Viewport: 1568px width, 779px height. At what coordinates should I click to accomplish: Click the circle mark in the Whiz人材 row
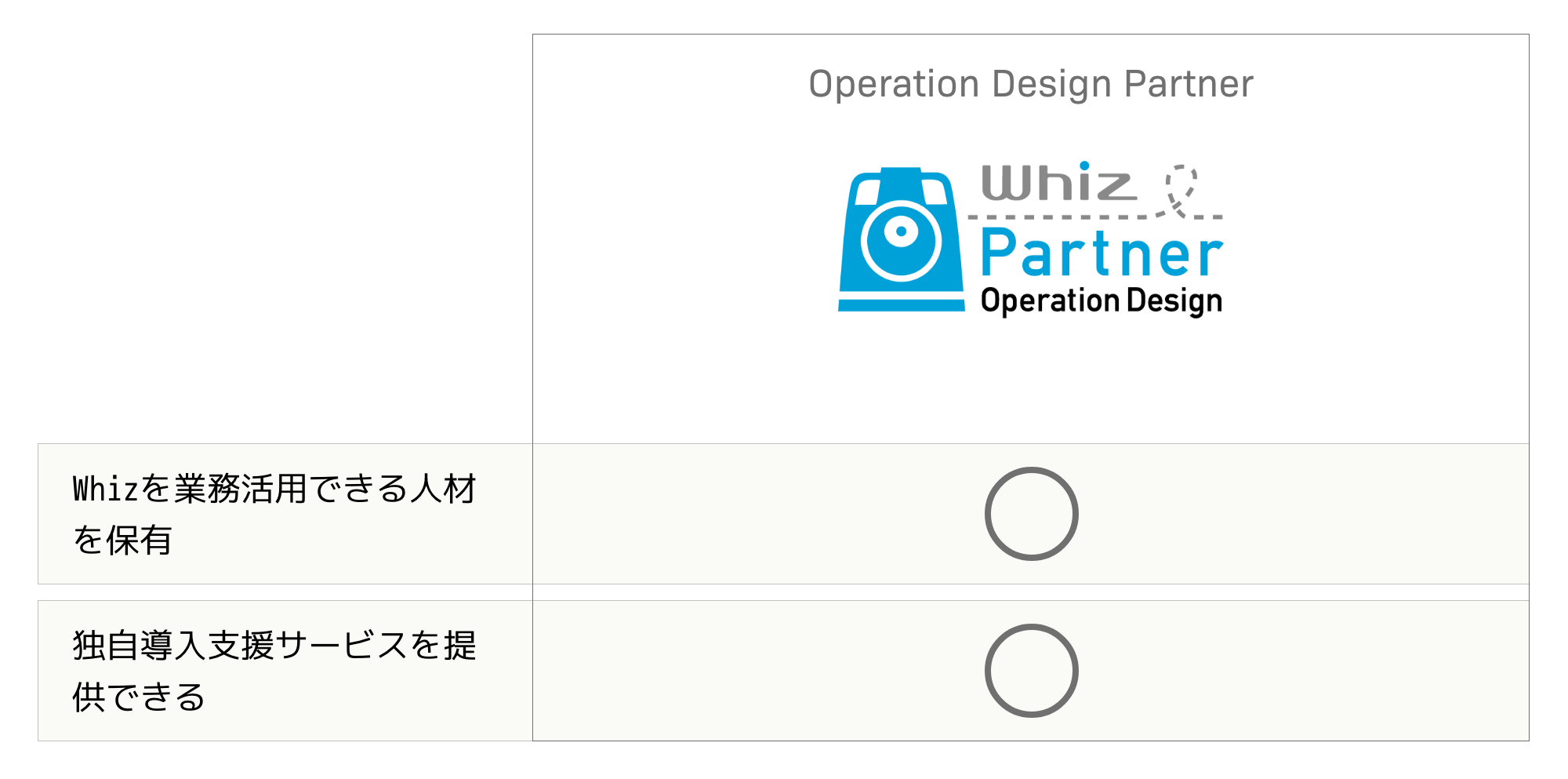1031,514
